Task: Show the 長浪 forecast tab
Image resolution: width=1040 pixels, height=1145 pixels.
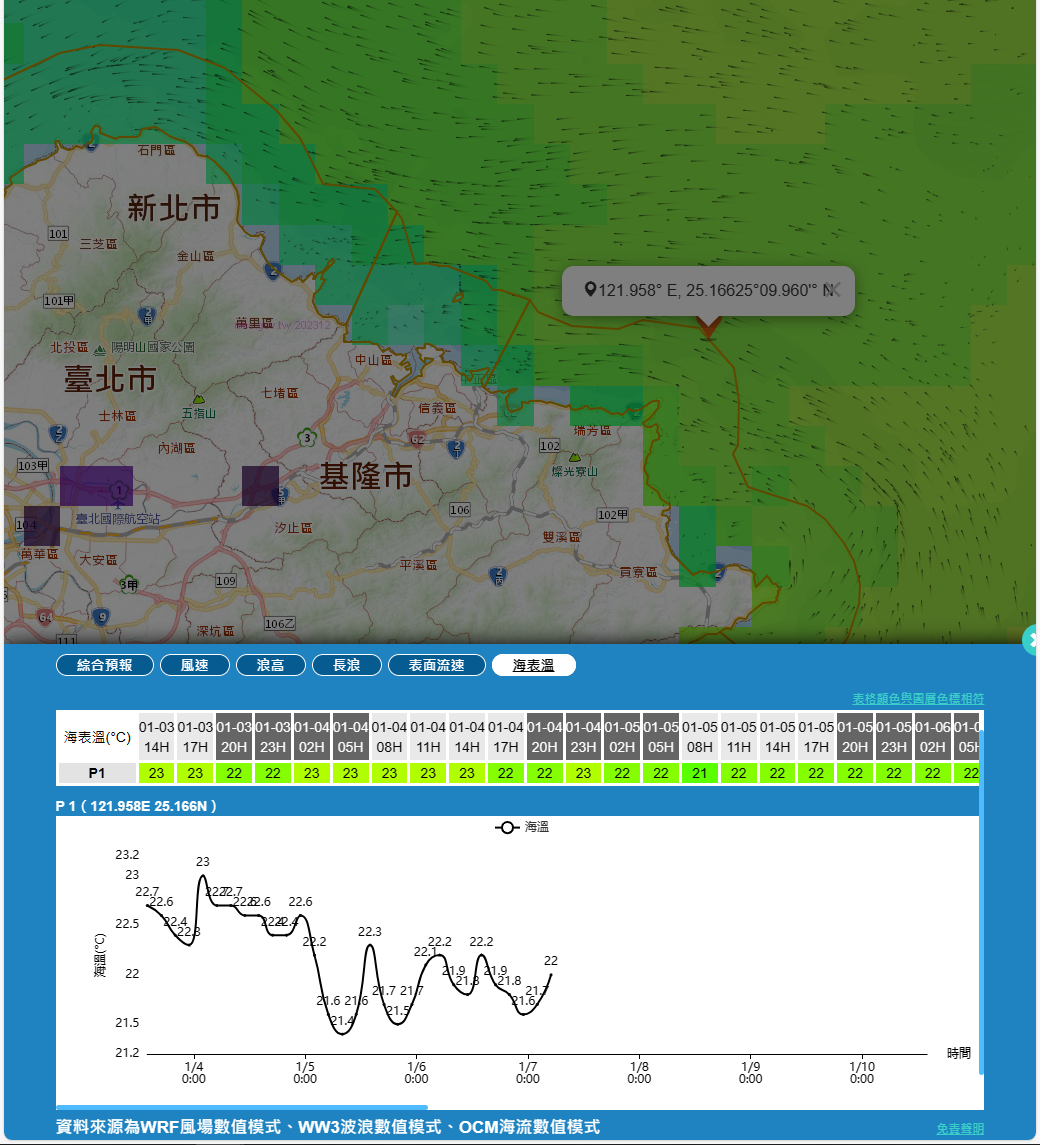Action: (347, 665)
